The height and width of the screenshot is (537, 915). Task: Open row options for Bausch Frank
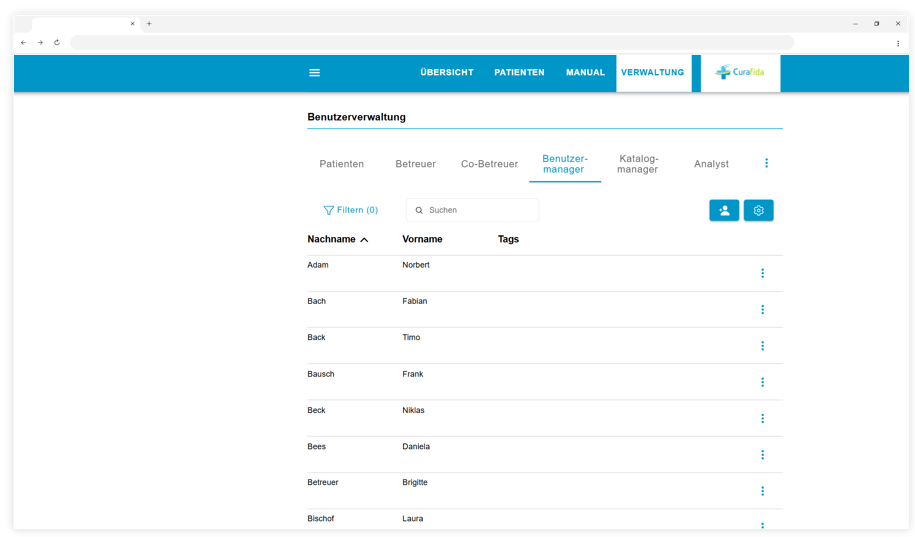click(x=762, y=382)
